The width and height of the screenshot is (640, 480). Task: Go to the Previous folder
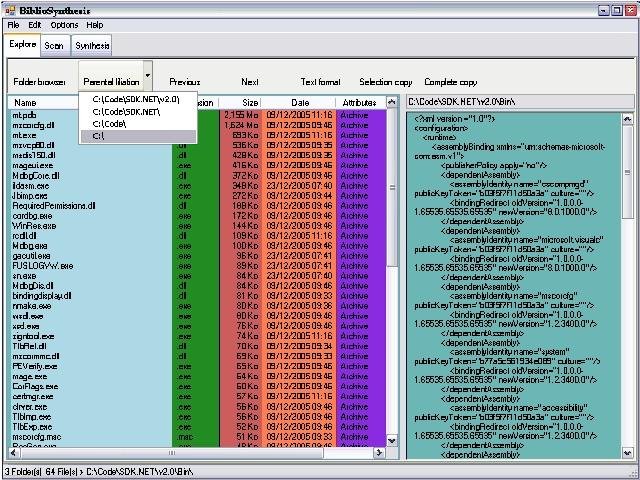tap(184, 82)
